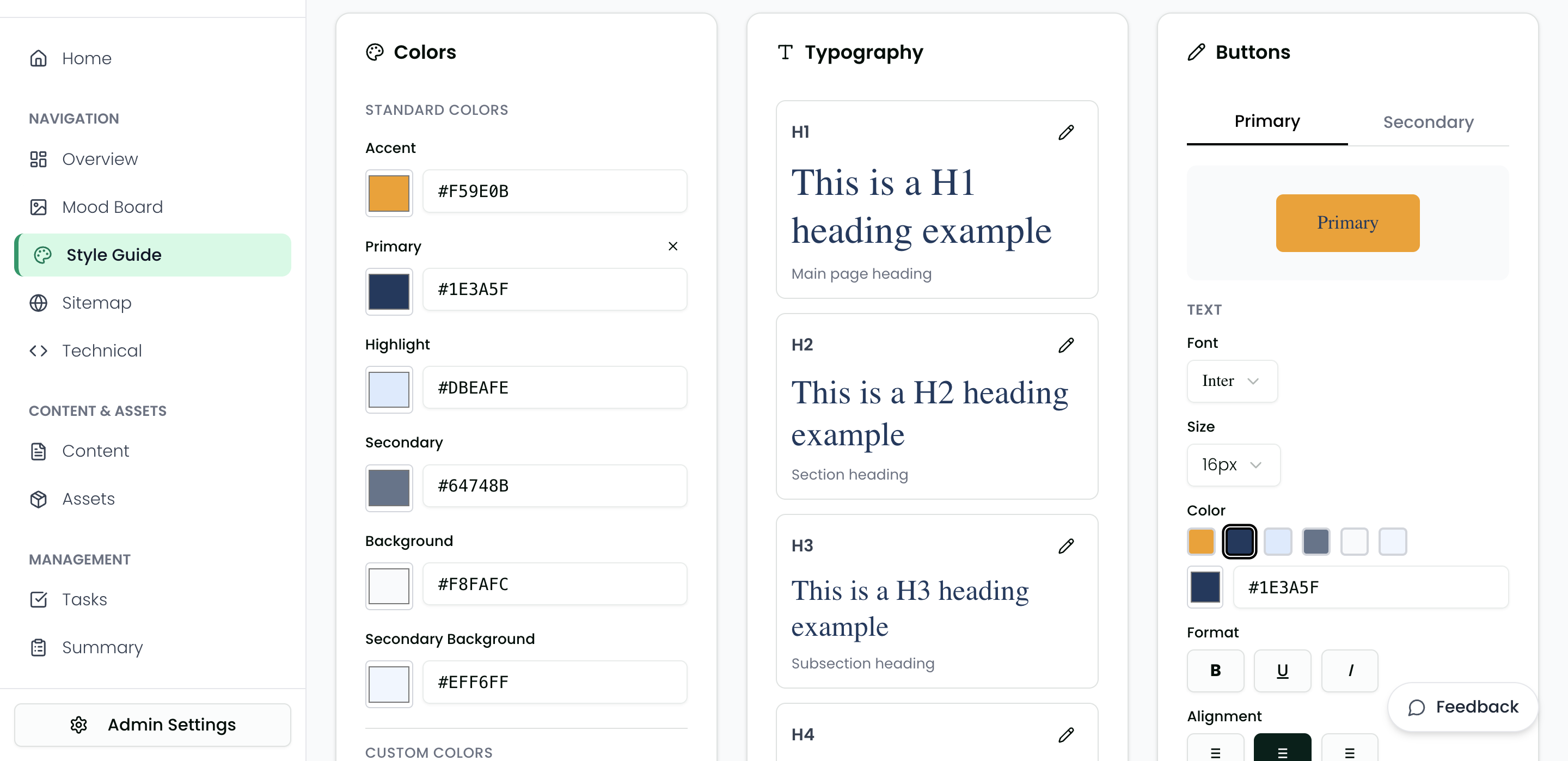The image size is (1568, 761).
Task: Click the Highlight hex field #DBEAFE
Action: (x=555, y=387)
